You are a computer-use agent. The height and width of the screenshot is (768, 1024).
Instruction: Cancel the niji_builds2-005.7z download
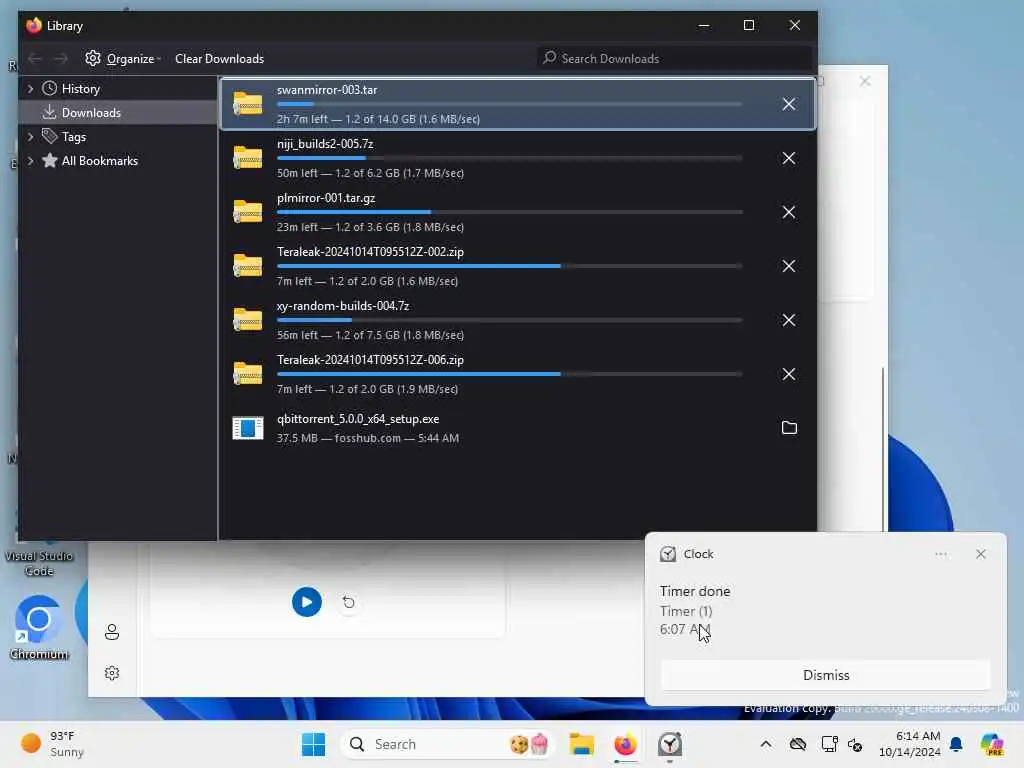click(x=789, y=159)
